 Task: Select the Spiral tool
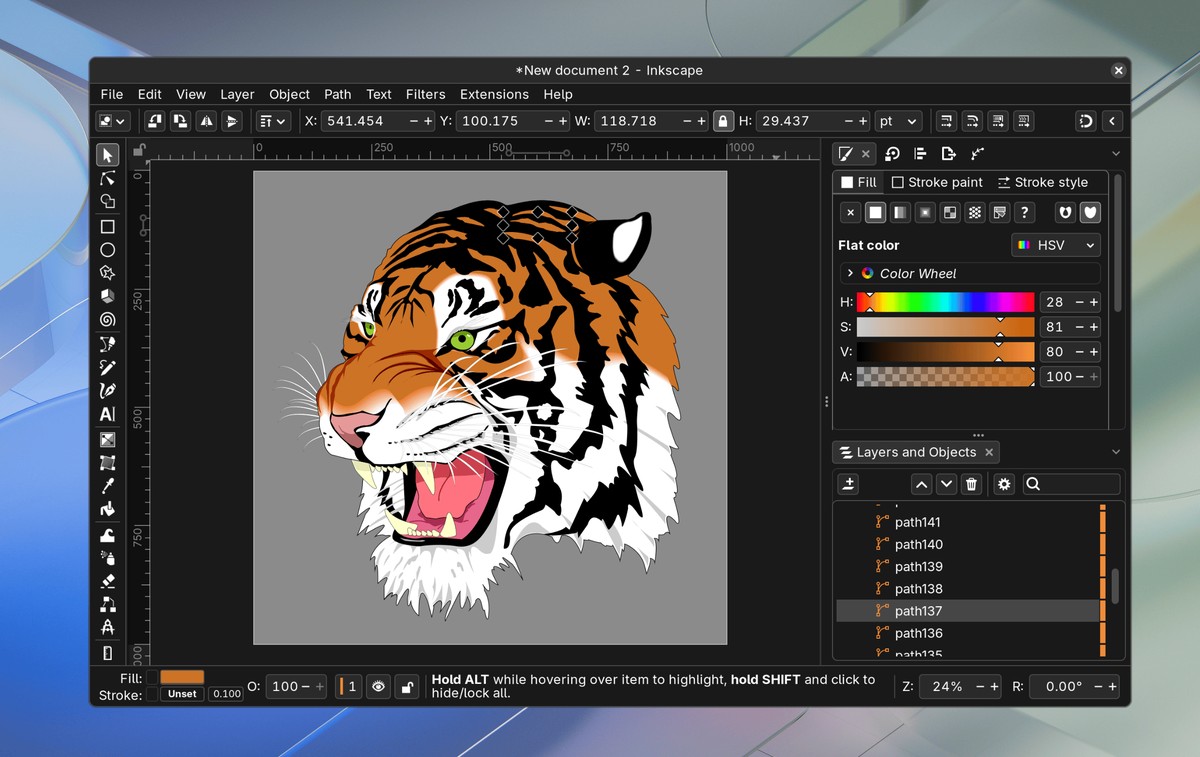(107, 320)
